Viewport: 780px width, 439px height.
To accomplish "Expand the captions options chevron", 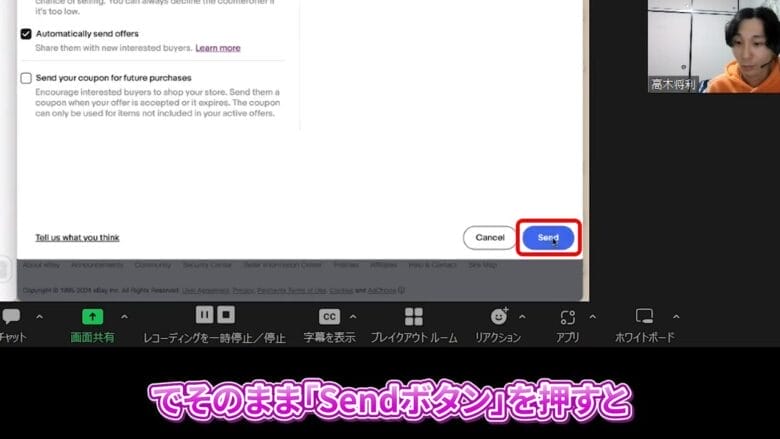I will 353,317.
